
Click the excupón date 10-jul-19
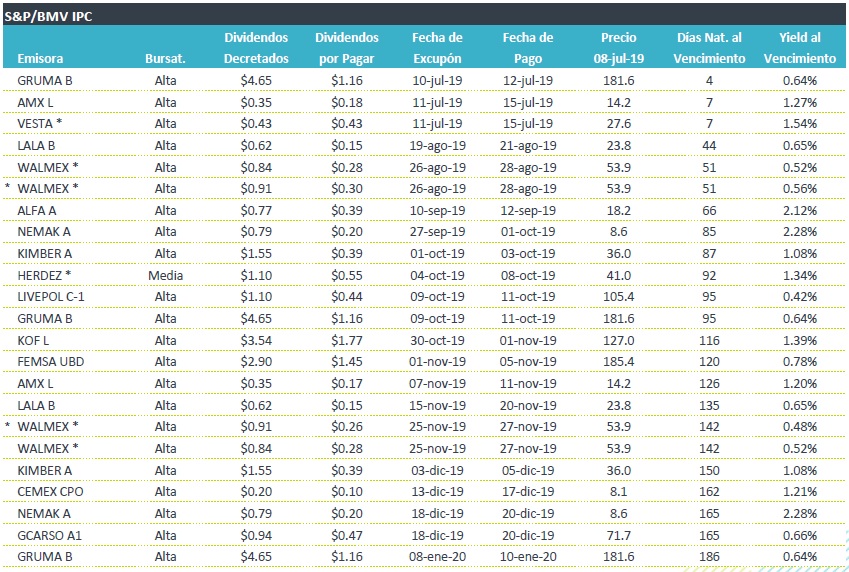[x=437, y=80]
